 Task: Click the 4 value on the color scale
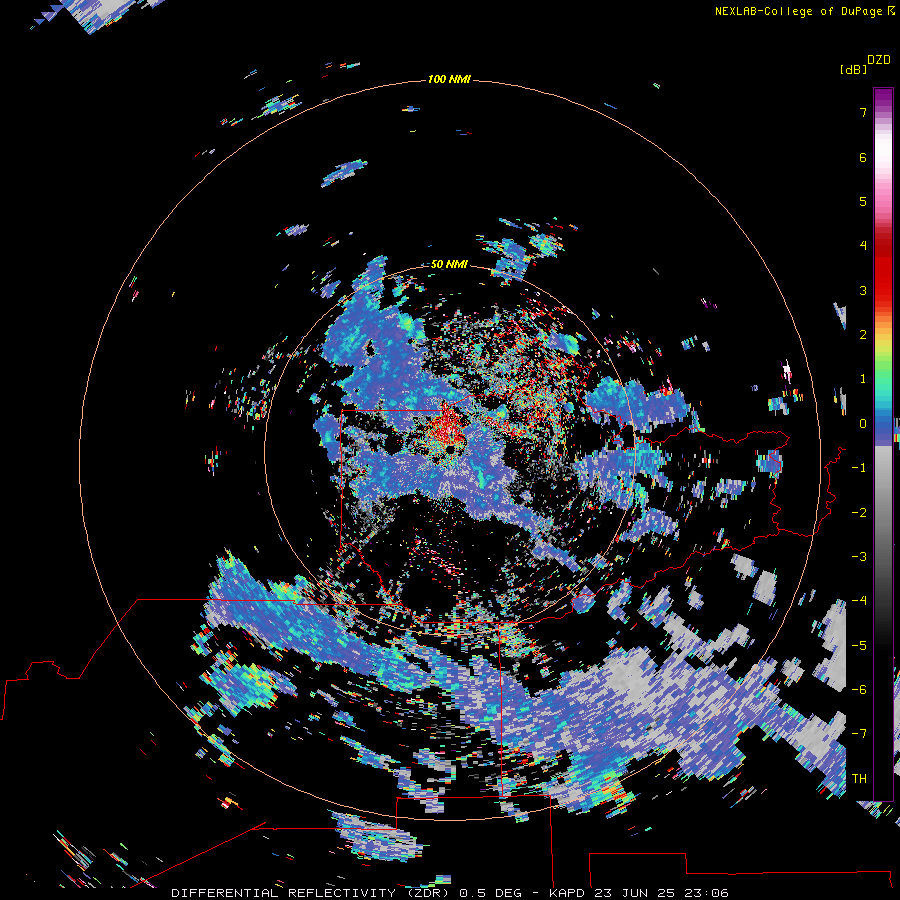863,246
